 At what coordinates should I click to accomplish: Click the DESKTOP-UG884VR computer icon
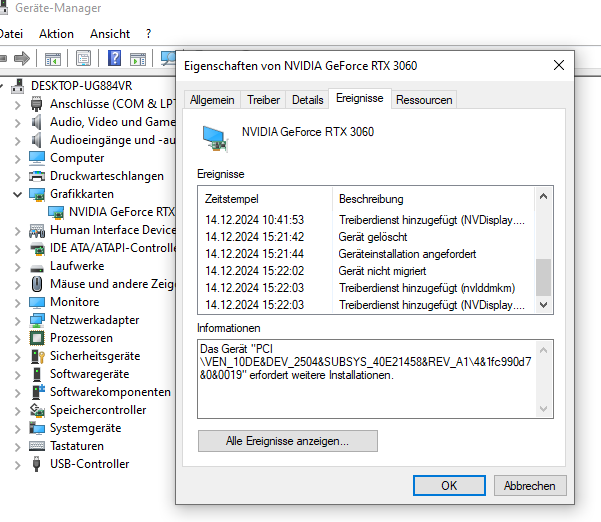(18, 86)
